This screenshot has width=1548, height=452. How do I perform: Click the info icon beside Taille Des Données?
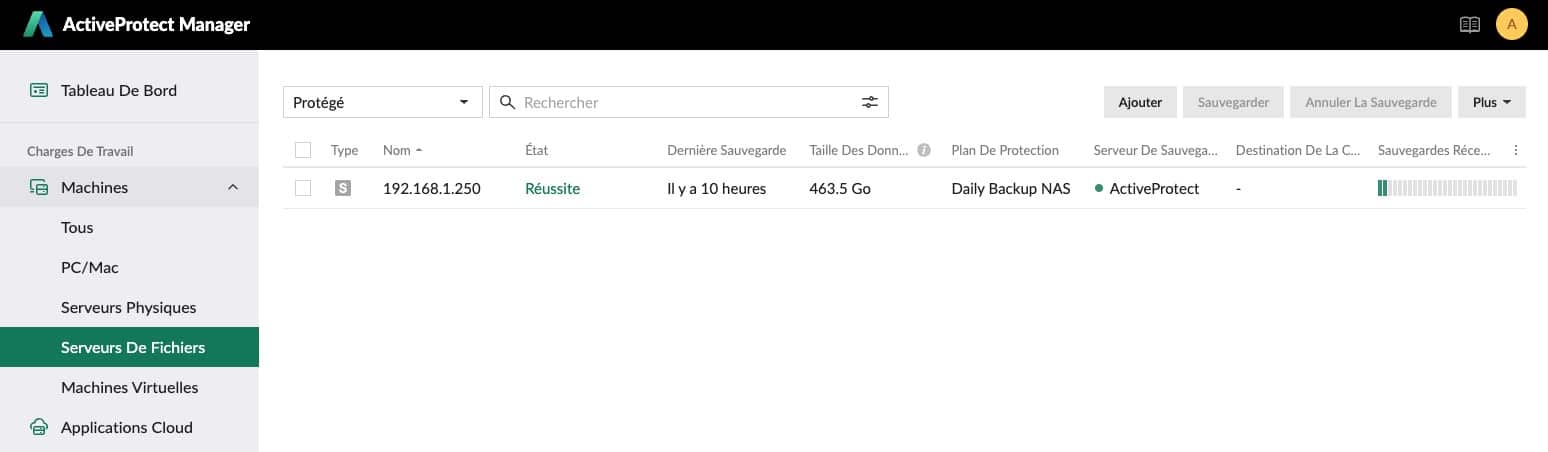(x=924, y=150)
